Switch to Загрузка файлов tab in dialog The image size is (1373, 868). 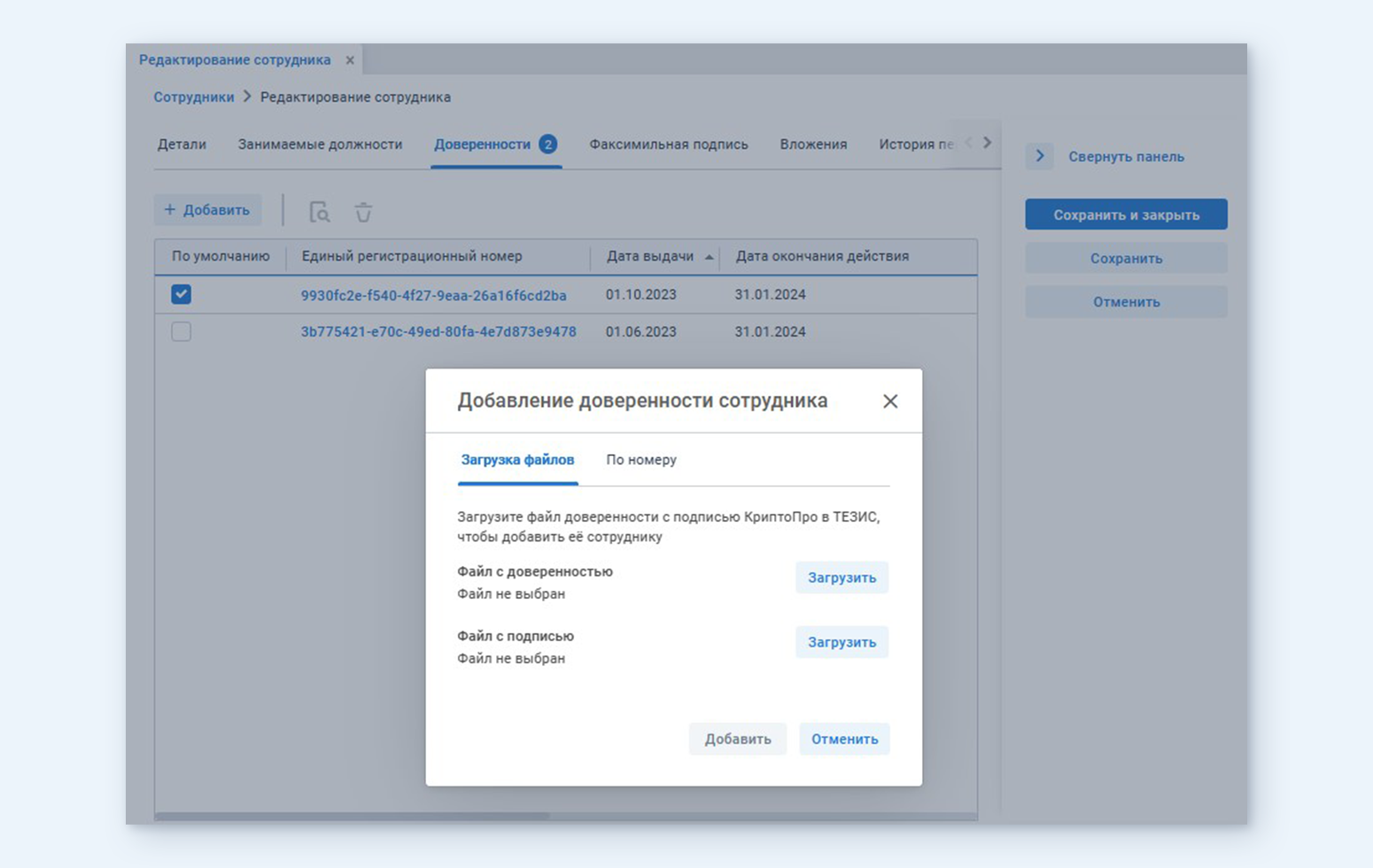517,460
